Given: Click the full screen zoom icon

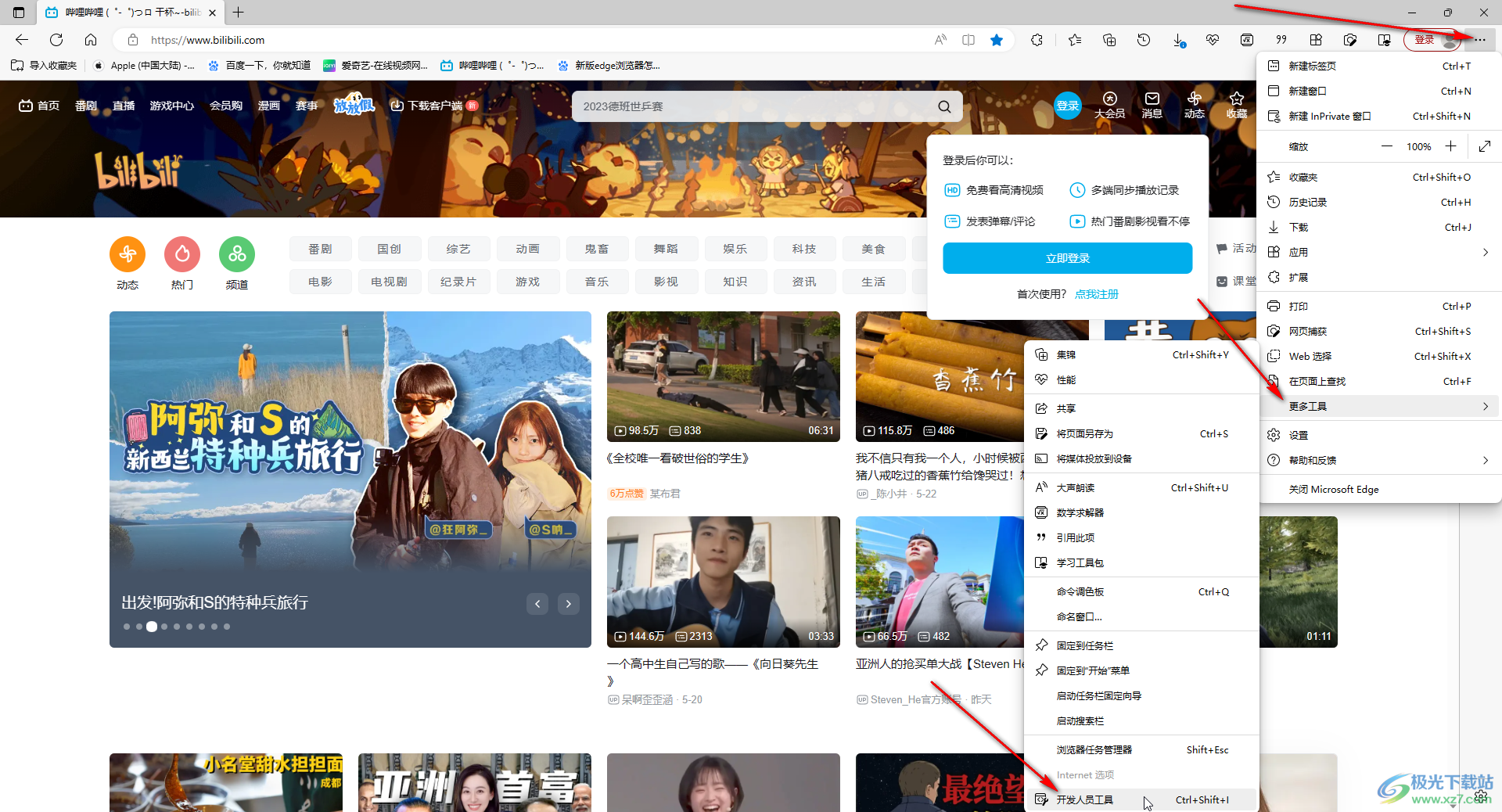Looking at the screenshot, I should (1484, 146).
